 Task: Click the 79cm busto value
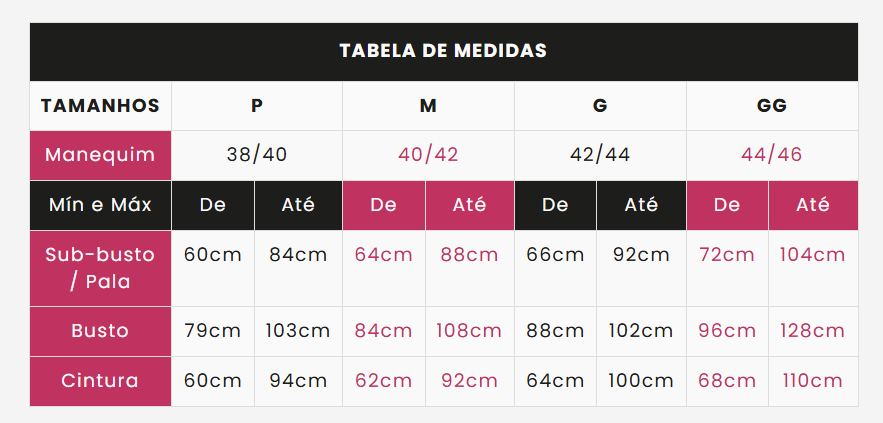point(213,331)
